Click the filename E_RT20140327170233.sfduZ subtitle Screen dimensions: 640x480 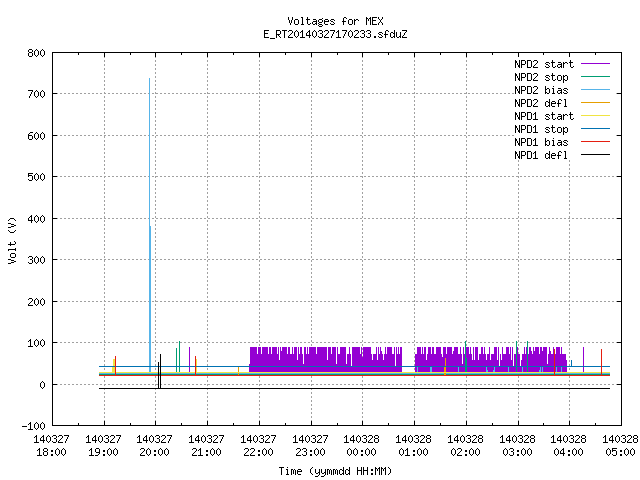[x=335, y=34]
